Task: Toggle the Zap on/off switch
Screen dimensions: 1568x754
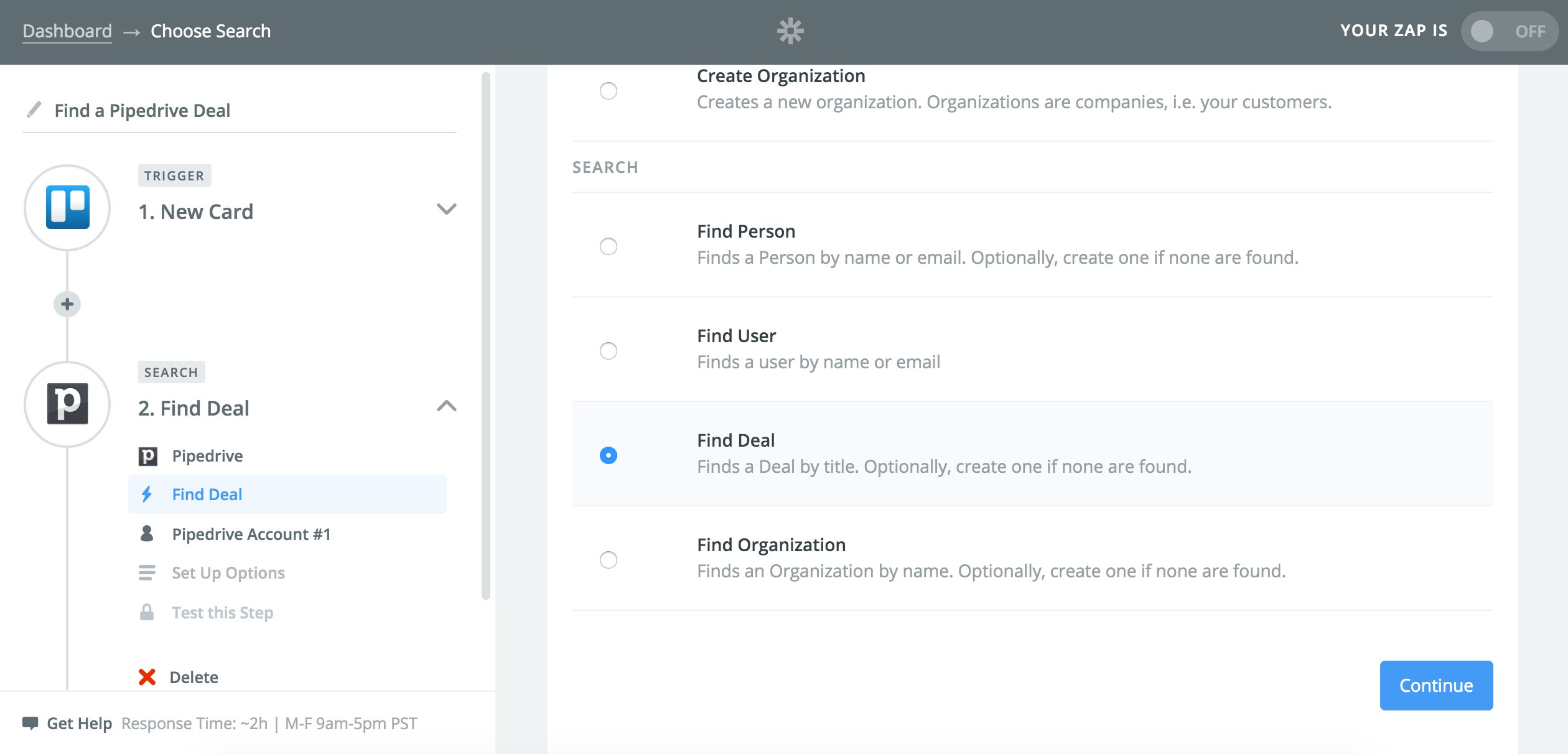Action: coord(1510,31)
